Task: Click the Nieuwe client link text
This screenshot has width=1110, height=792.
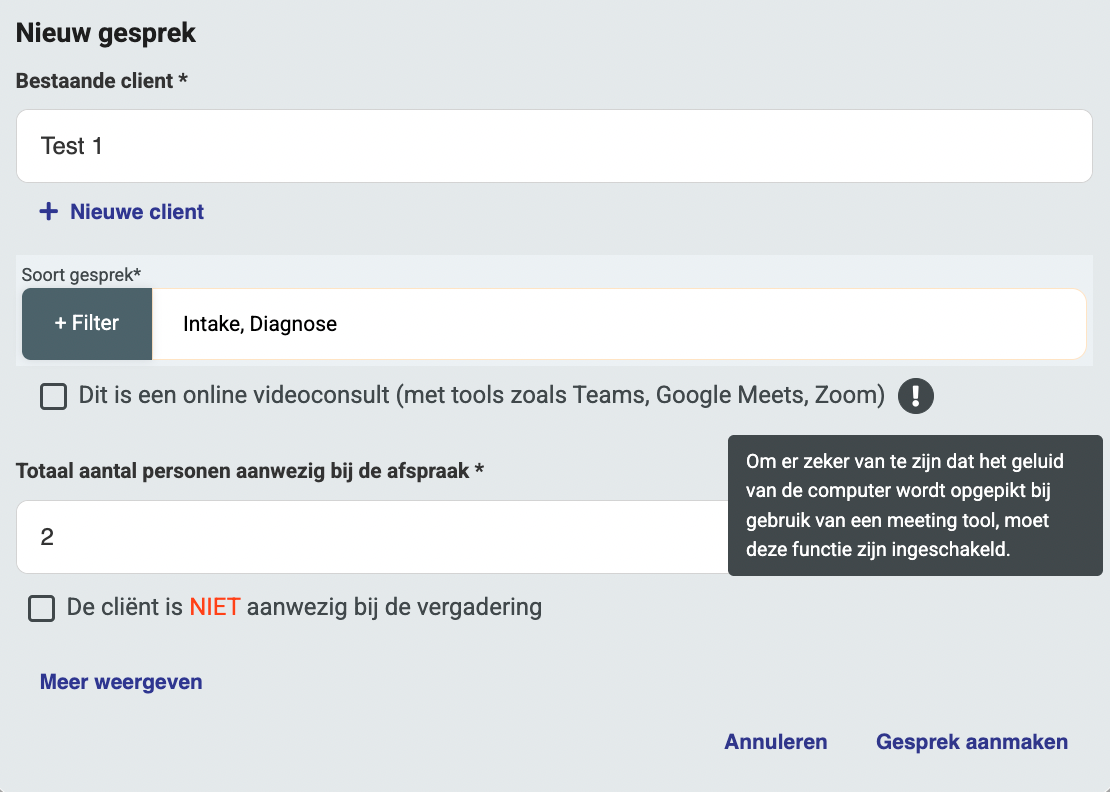Action: click(137, 212)
